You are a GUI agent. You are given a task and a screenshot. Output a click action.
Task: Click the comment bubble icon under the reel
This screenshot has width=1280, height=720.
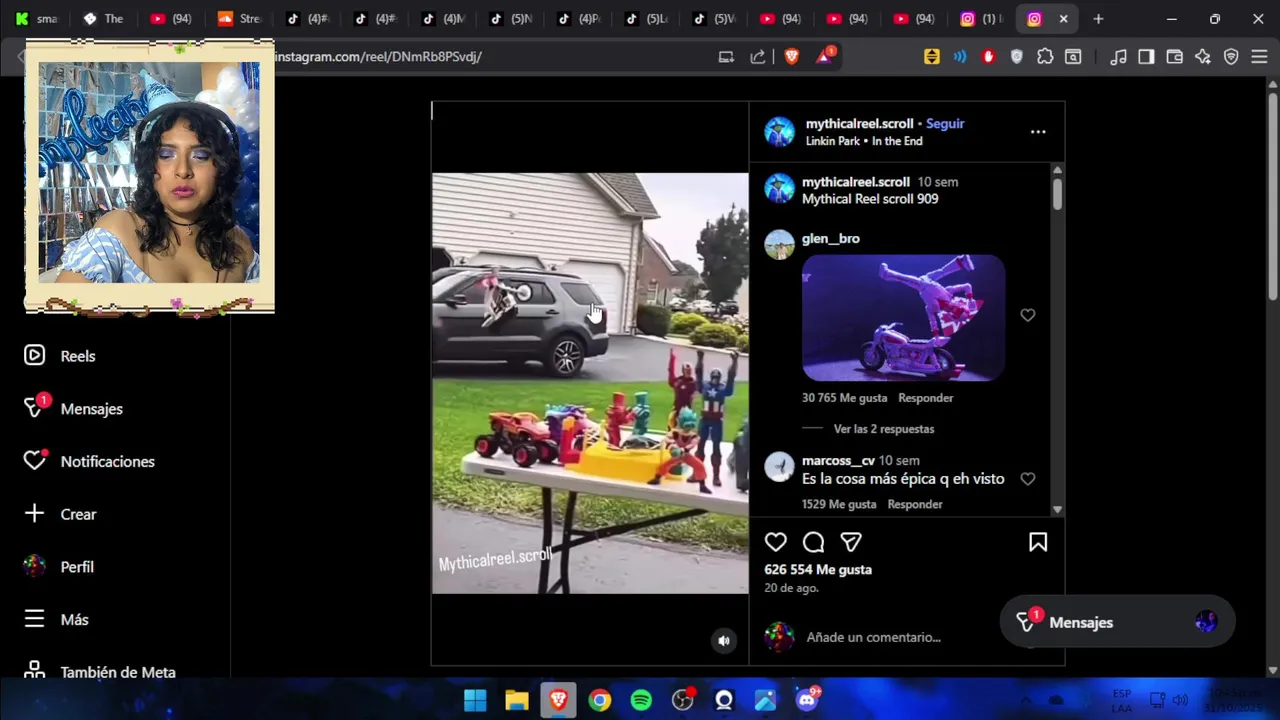click(813, 542)
